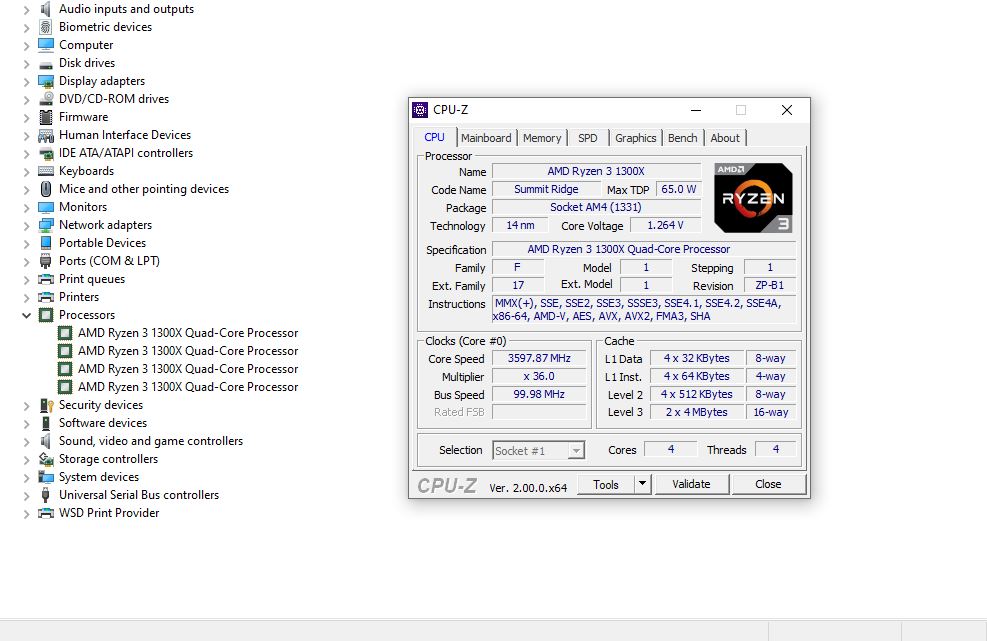Click the CPU-Z title bar app icon
The image size is (987, 641).
click(x=420, y=110)
